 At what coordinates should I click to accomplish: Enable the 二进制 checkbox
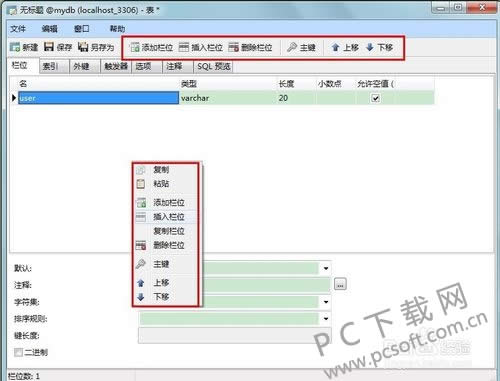(x=18, y=352)
